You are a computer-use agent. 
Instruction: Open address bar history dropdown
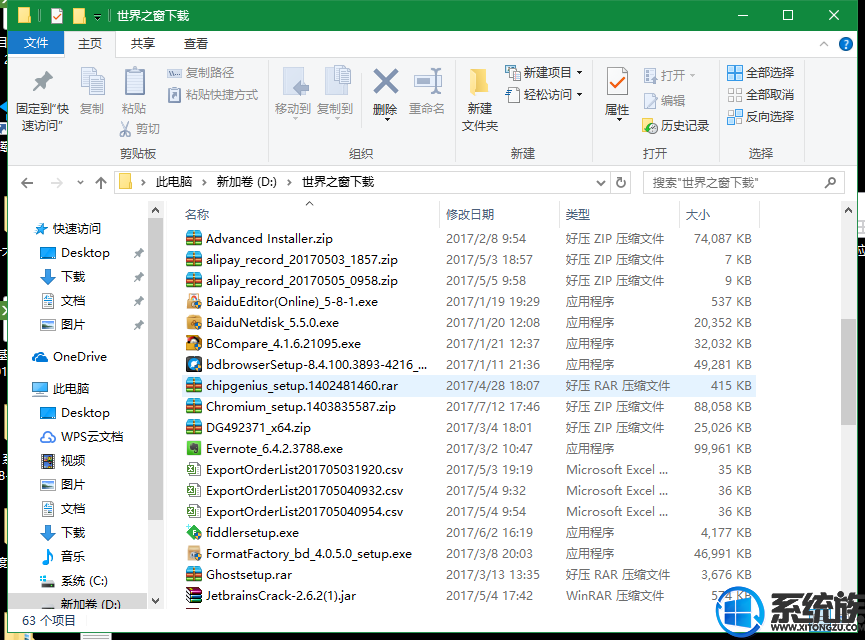[600, 183]
